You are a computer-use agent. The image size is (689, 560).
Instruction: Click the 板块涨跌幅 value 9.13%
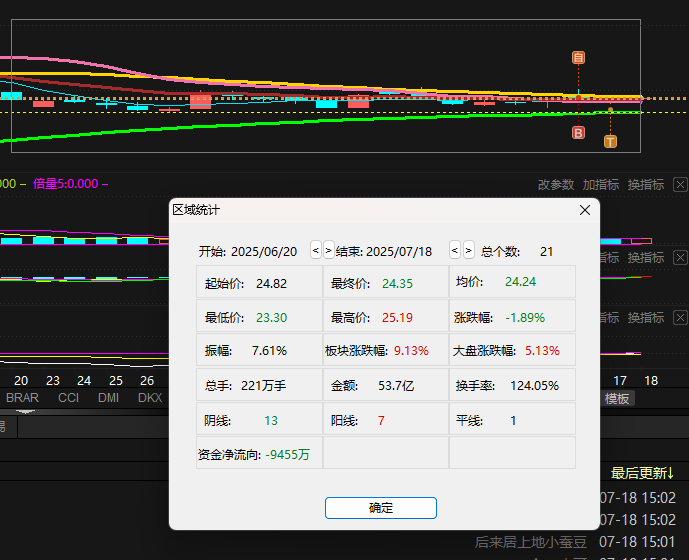click(411, 351)
